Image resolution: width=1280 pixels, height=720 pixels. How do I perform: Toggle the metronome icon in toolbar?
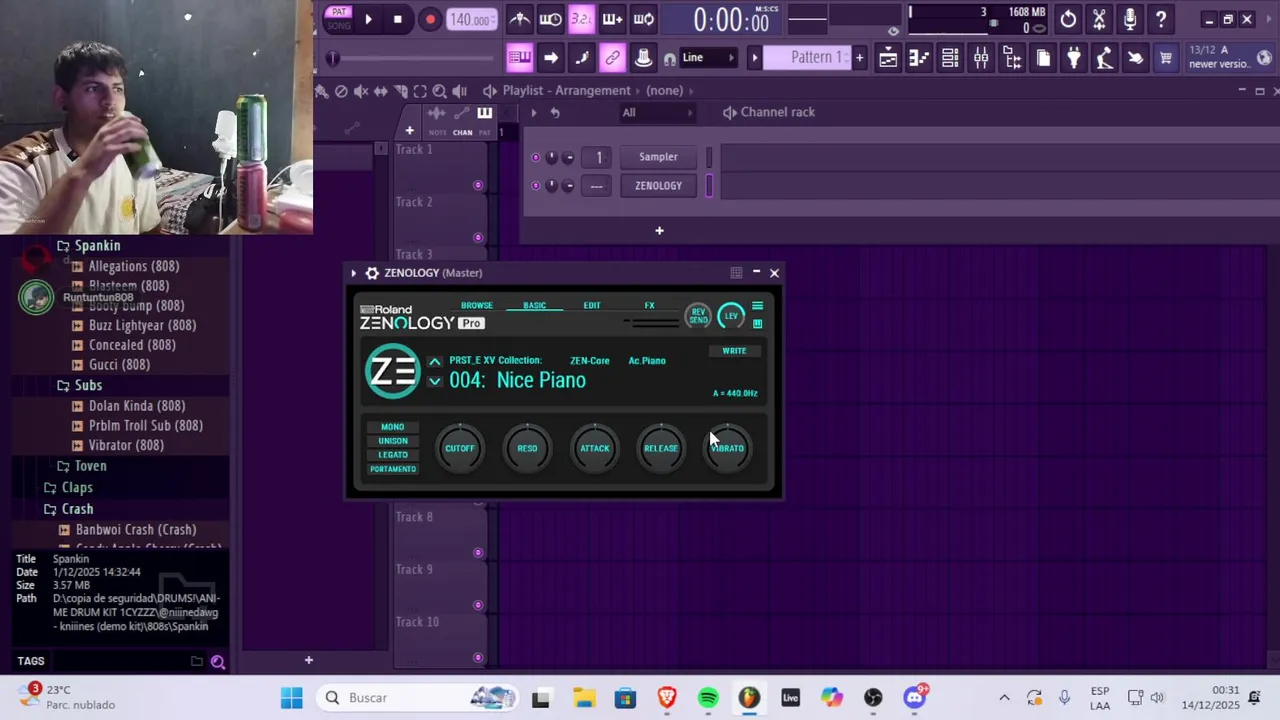(x=520, y=19)
